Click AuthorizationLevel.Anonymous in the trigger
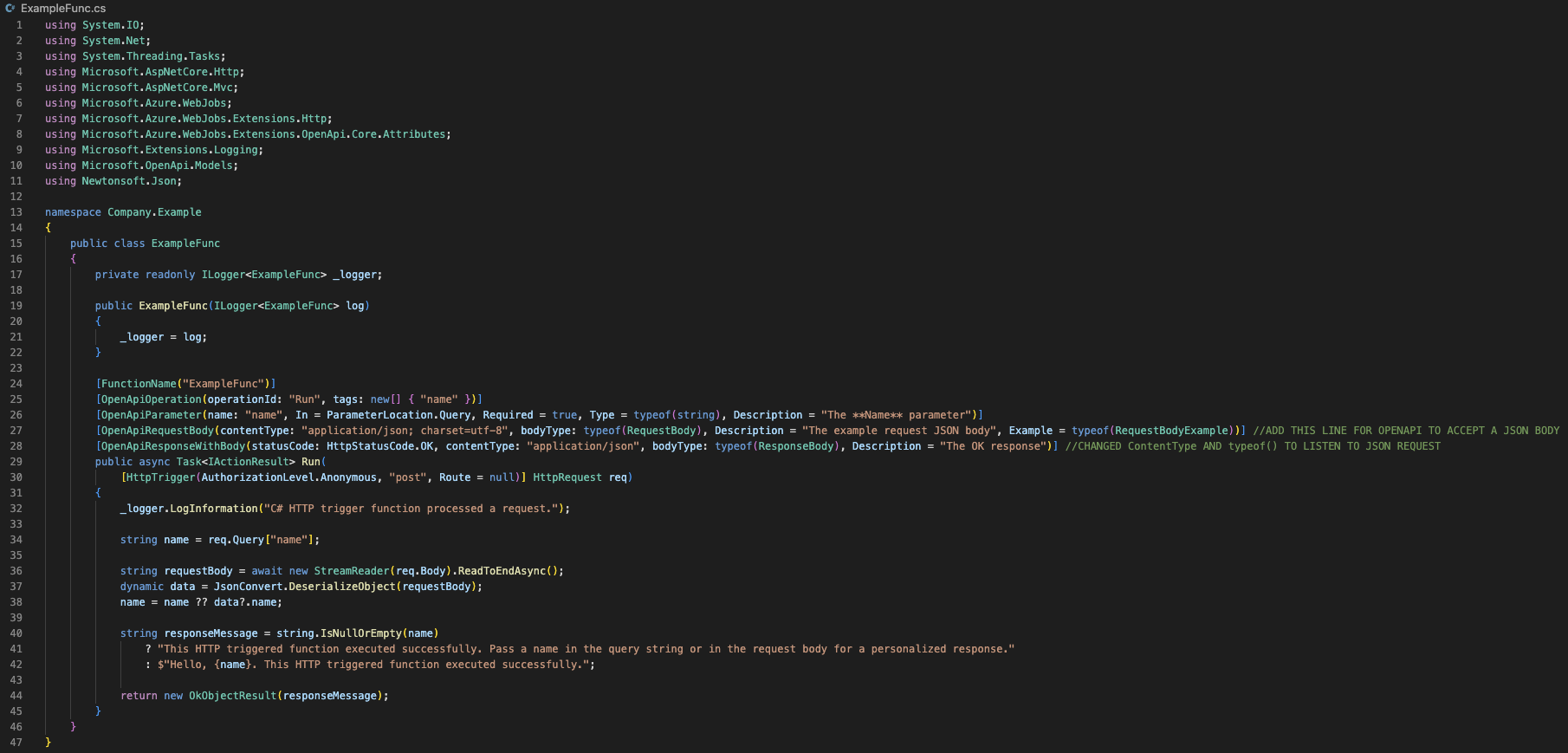This screenshot has height=753, width=1568. point(289,477)
